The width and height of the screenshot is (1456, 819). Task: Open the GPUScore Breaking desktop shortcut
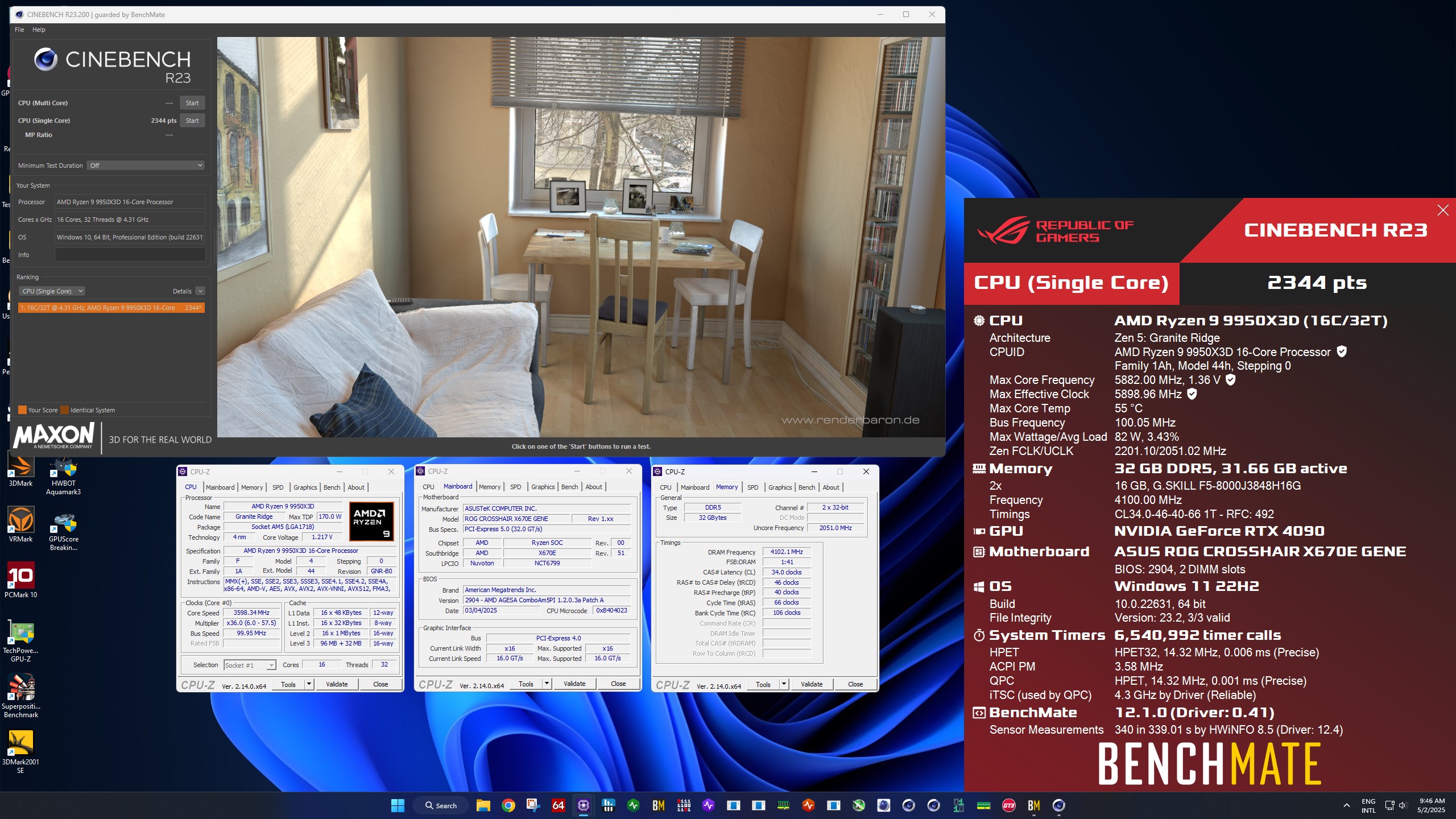point(63,532)
